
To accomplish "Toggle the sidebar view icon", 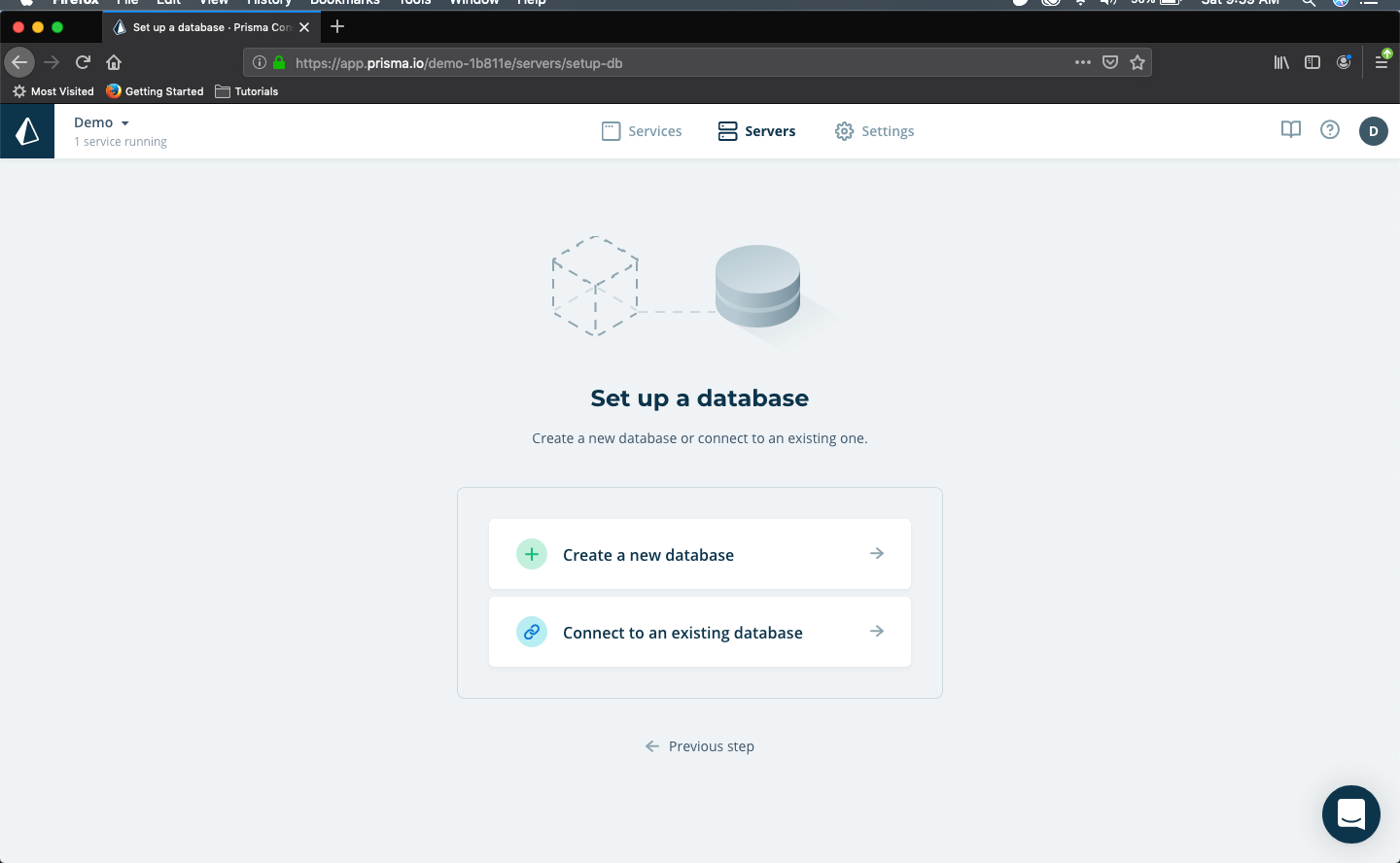I will tap(1312, 62).
